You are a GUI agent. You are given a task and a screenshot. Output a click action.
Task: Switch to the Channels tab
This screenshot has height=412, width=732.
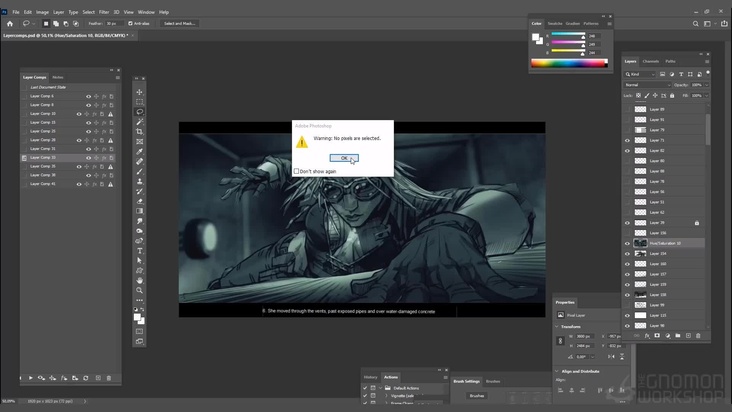(651, 61)
